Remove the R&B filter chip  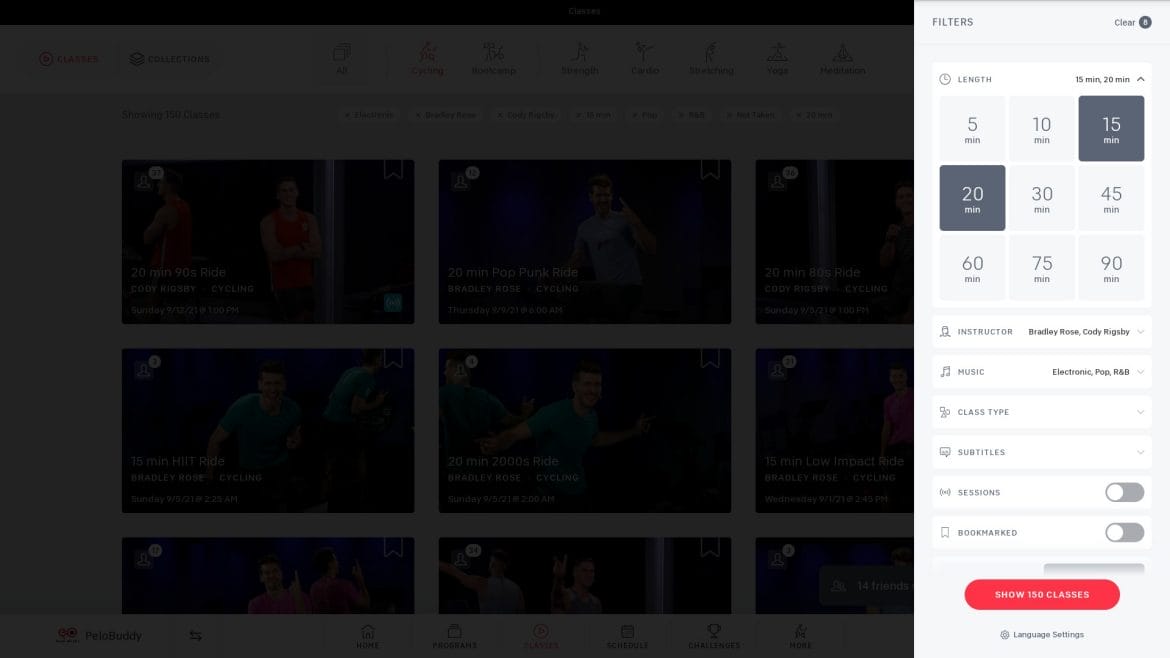coord(681,115)
